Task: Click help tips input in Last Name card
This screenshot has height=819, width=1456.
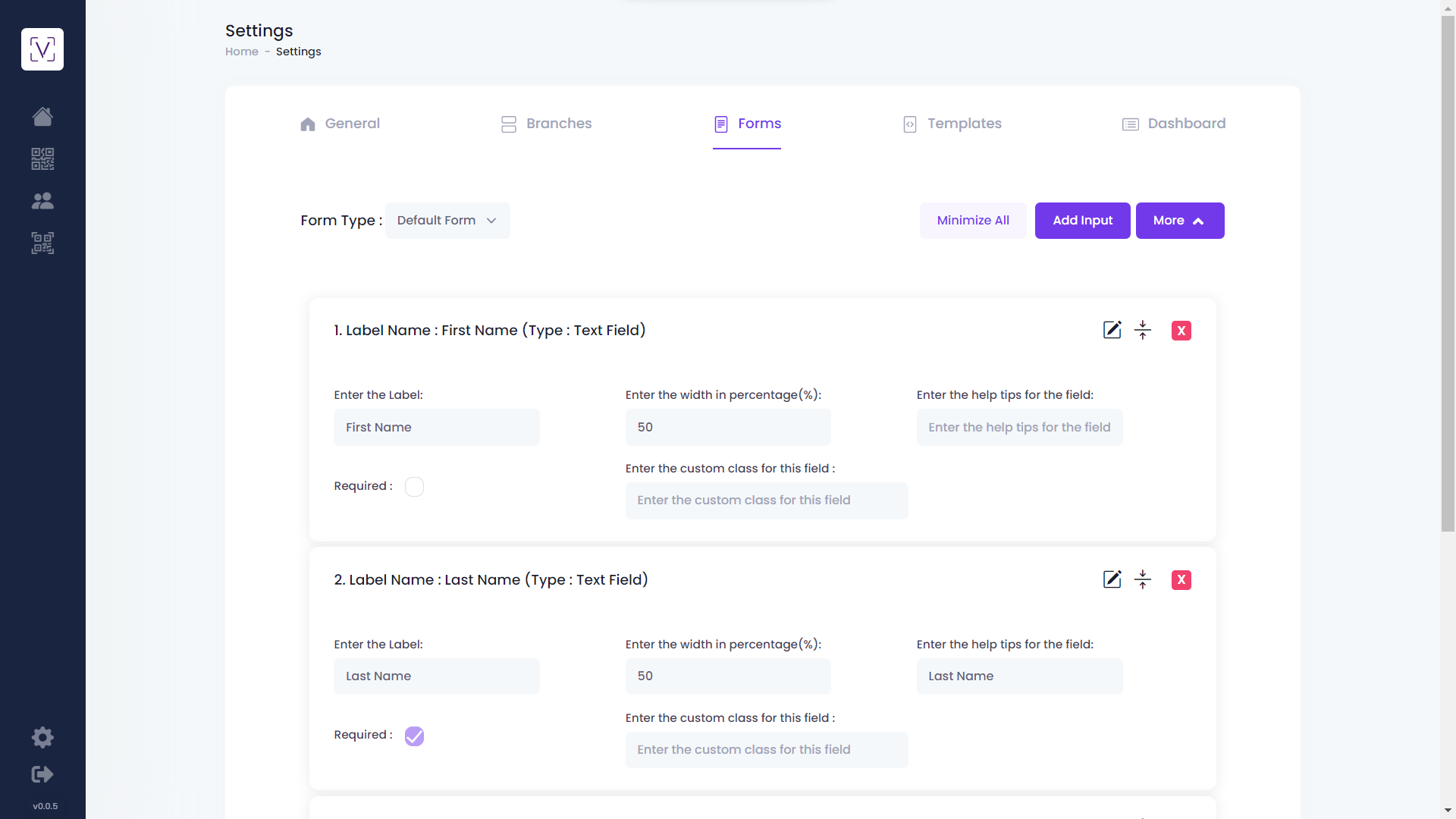Action: click(1020, 676)
